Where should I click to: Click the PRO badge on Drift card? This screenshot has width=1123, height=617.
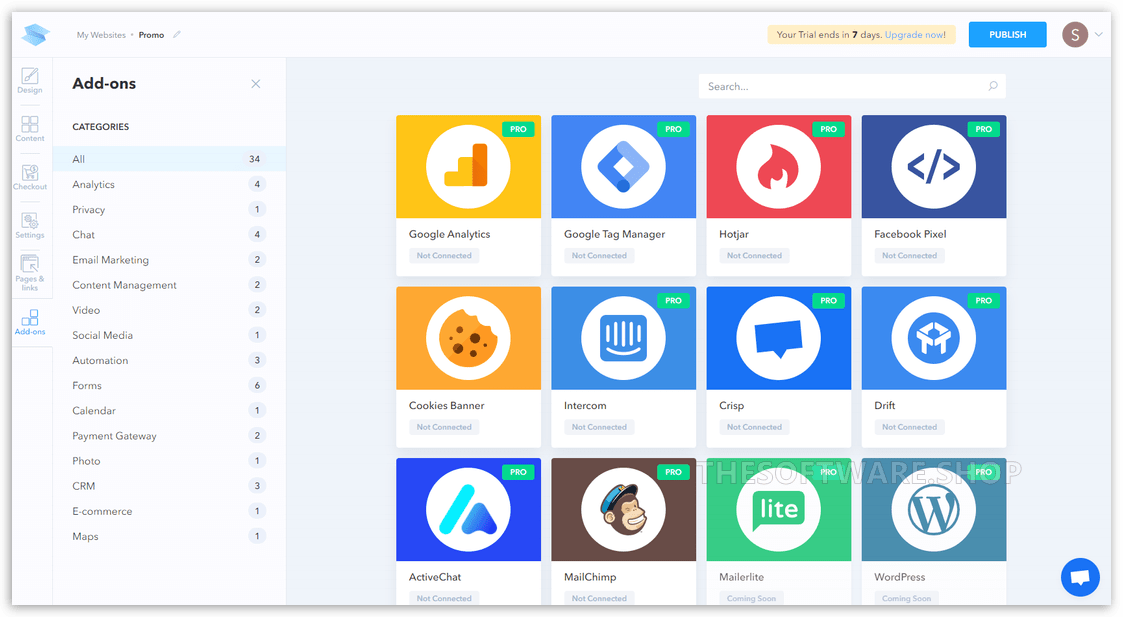tap(984, 300)
